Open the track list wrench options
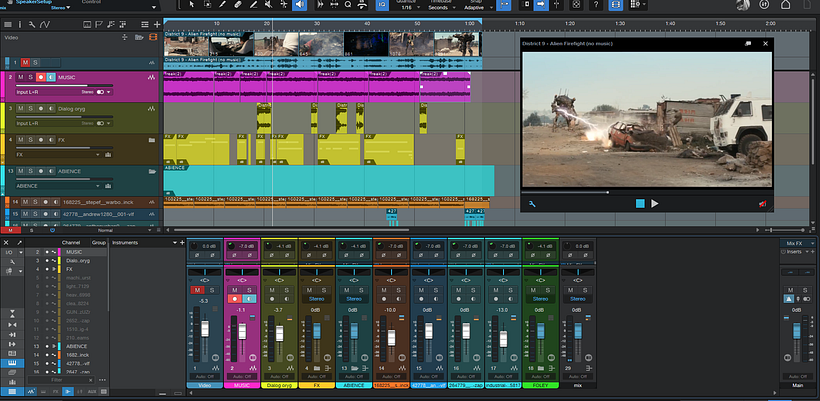The height and width of the screenshot is (401, 820). (32, 25)
